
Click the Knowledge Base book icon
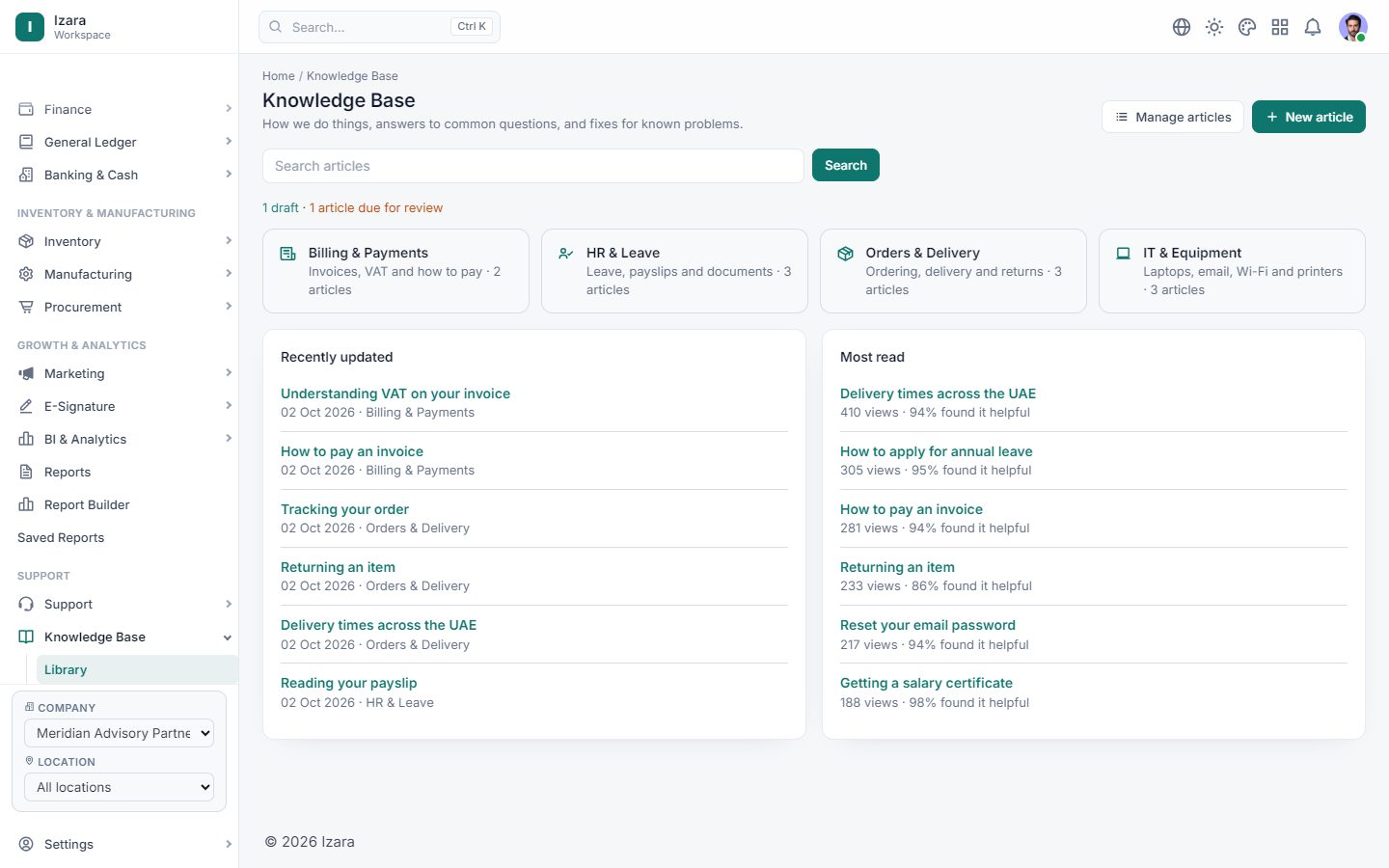click(26, 637)
